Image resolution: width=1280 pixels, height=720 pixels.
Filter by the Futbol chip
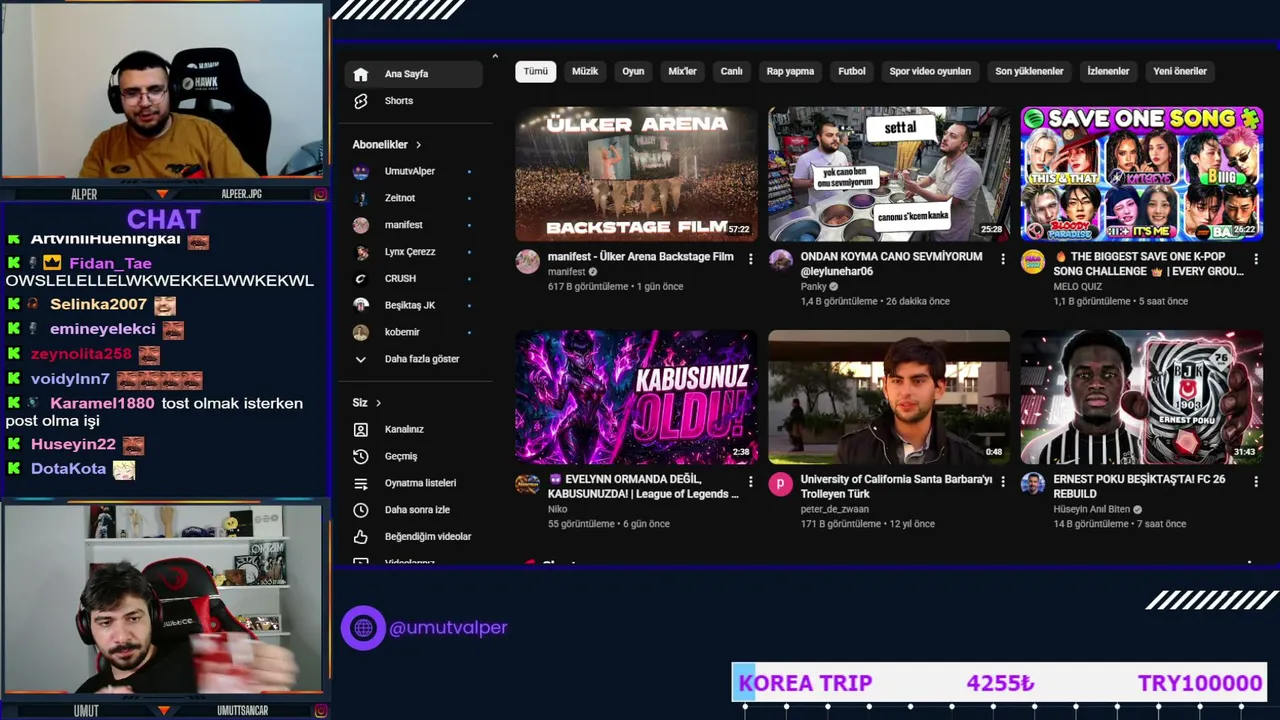(852, 71)
